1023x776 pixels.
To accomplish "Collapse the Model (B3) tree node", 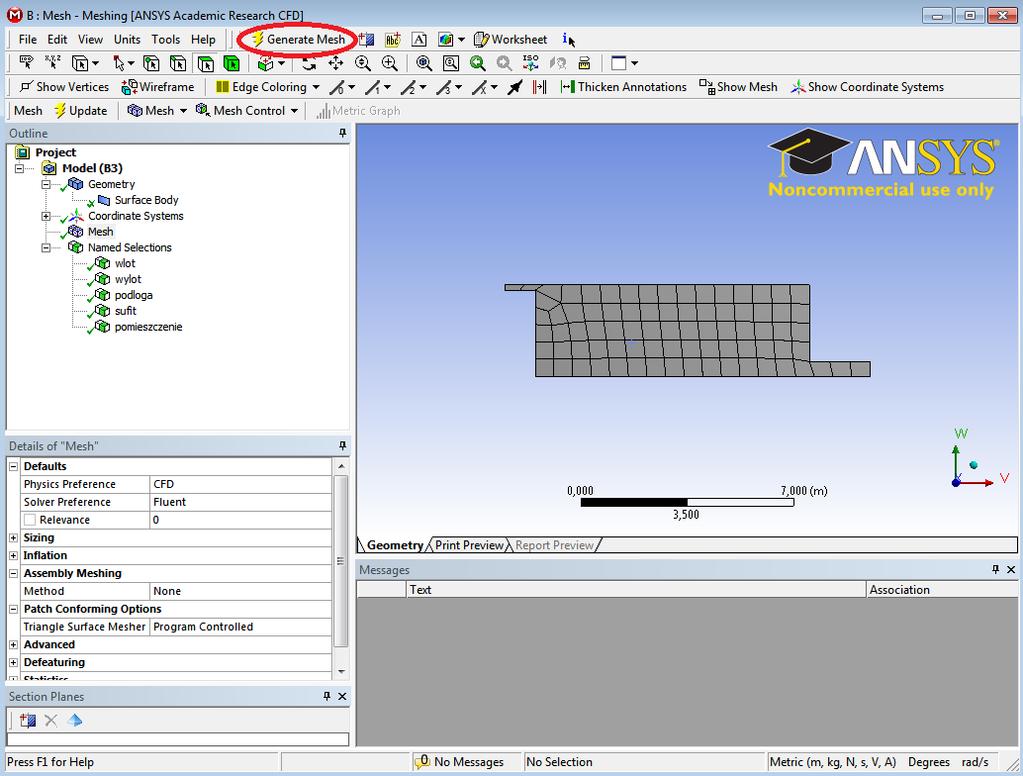I will pos(20,168).
